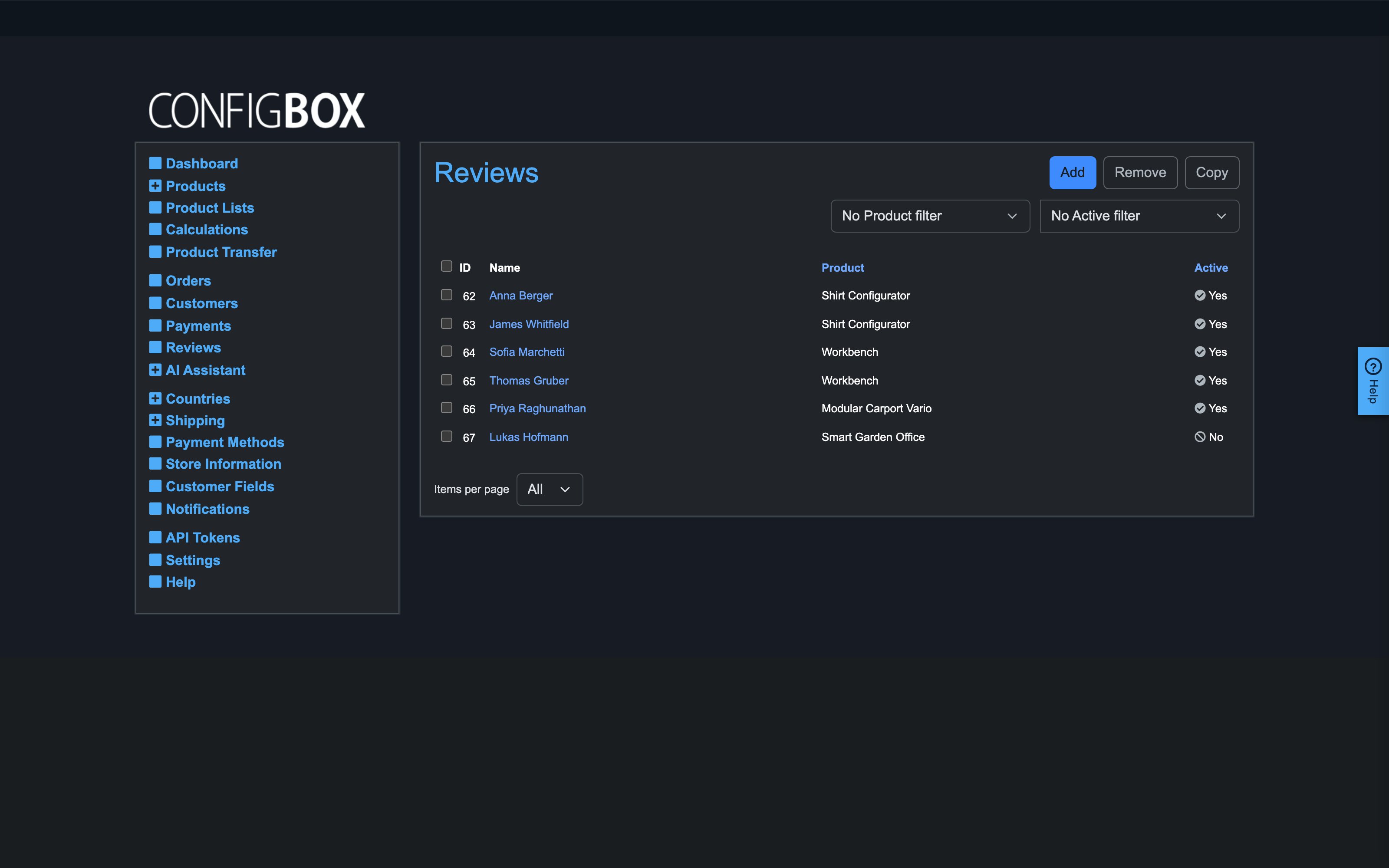This screenshot has height=868, width=1389.
Task: Go to Customers in sidebar menu
Action: click(x=201, y=303)
